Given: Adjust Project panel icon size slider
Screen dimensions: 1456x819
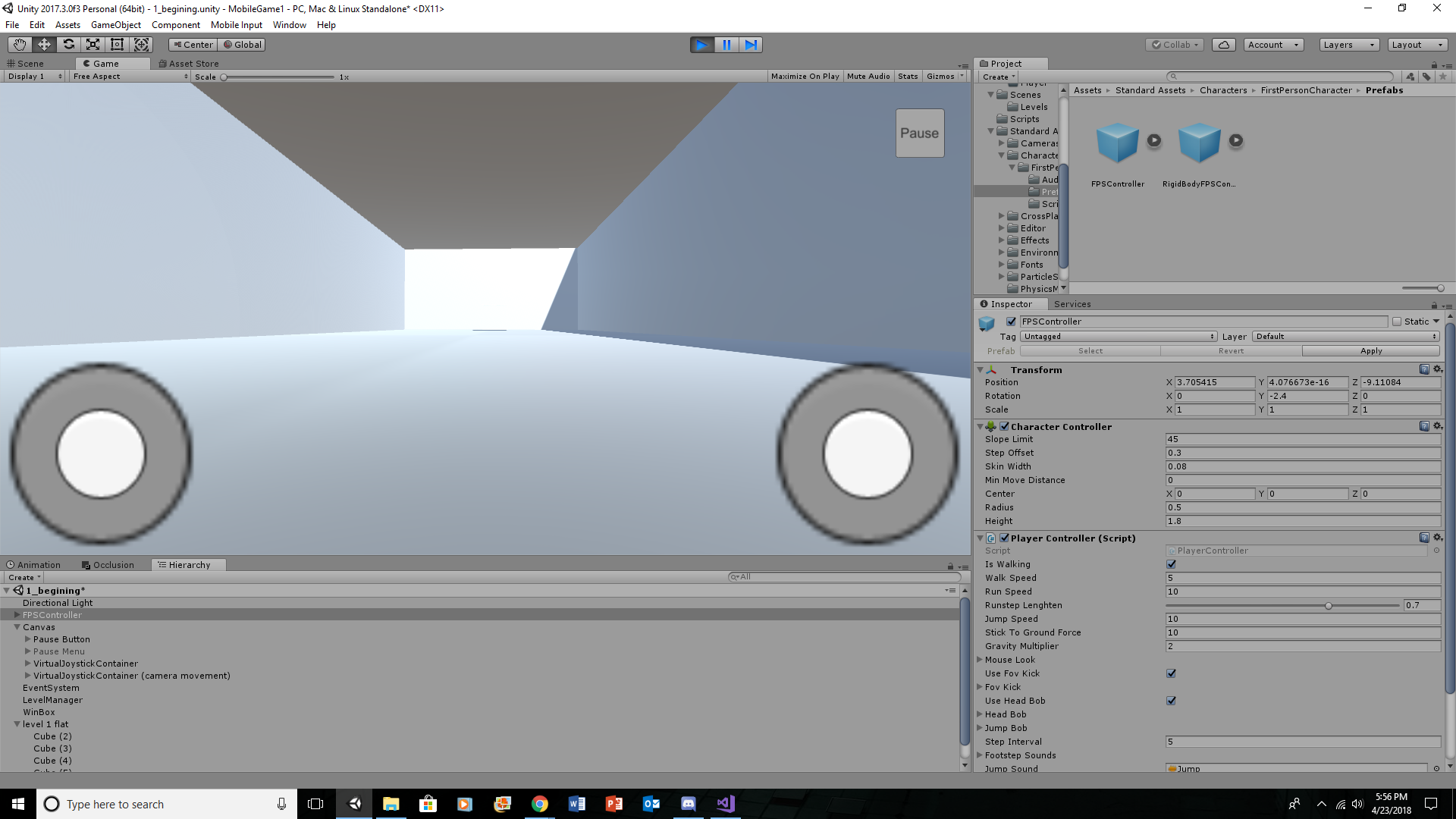Looking at the screenshot, I should [1440, 288].
